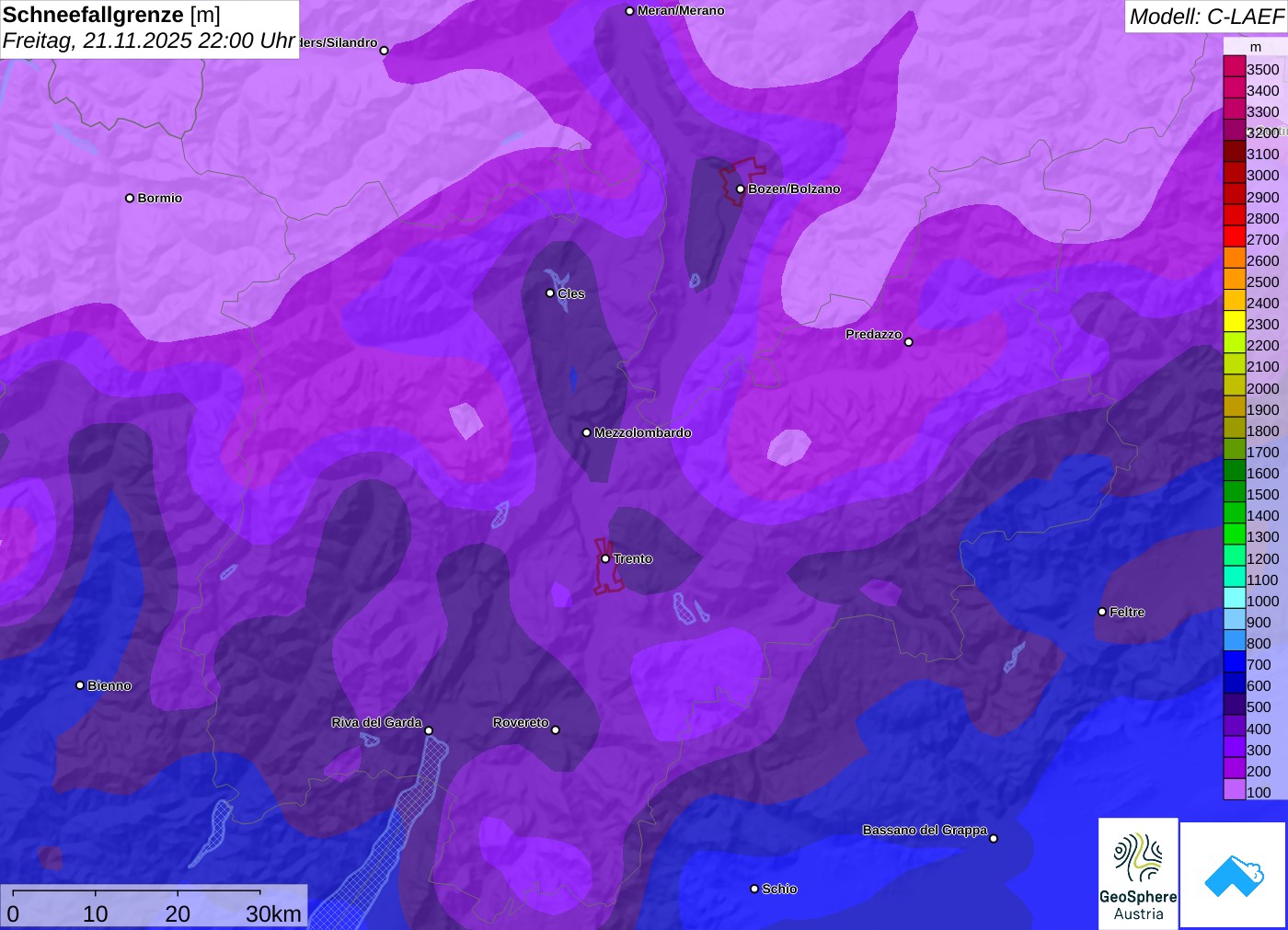Click the red Trento municipality outline

[x=607, y=567]
